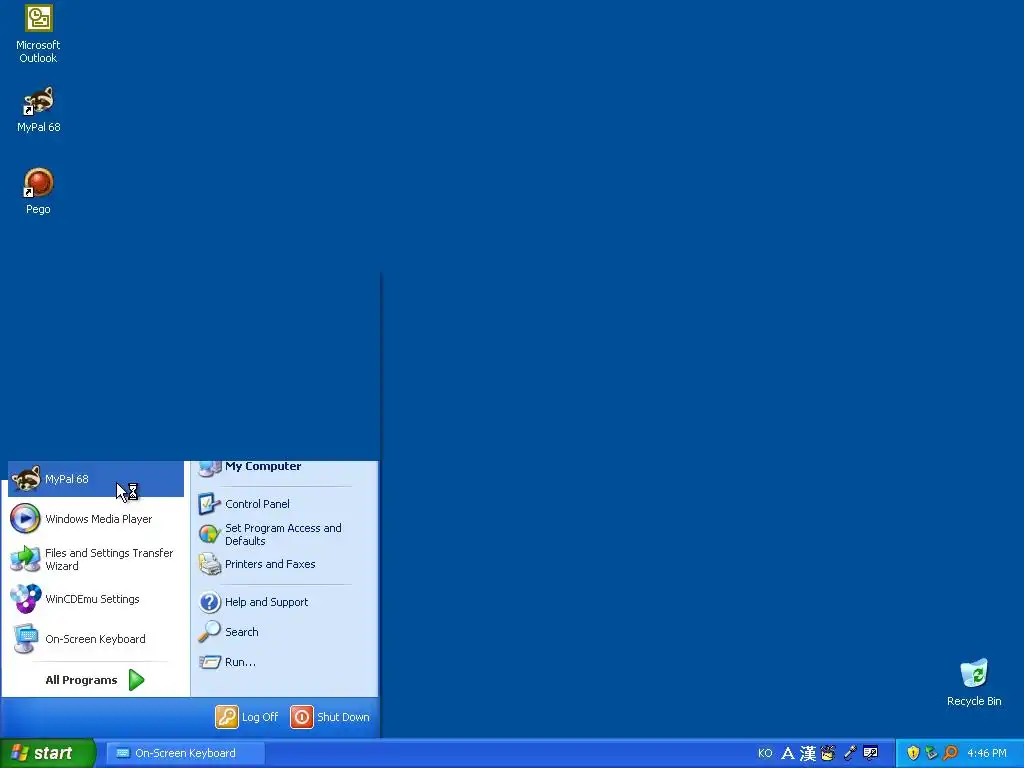Click the Run window icon
This screenshot has height=768, width=1024.
click(209, 662)
